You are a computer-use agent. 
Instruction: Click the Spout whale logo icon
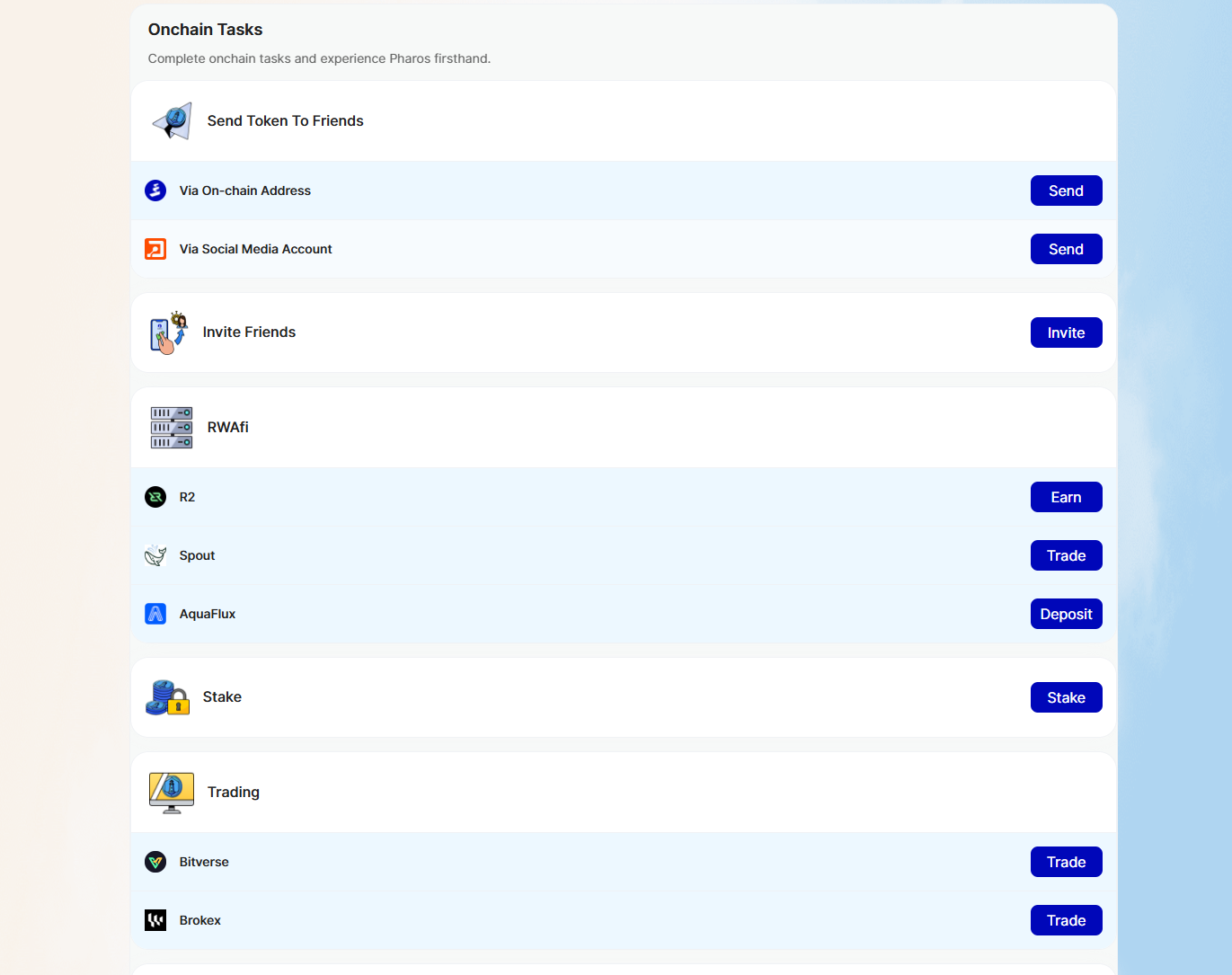[x=155, y=555]
